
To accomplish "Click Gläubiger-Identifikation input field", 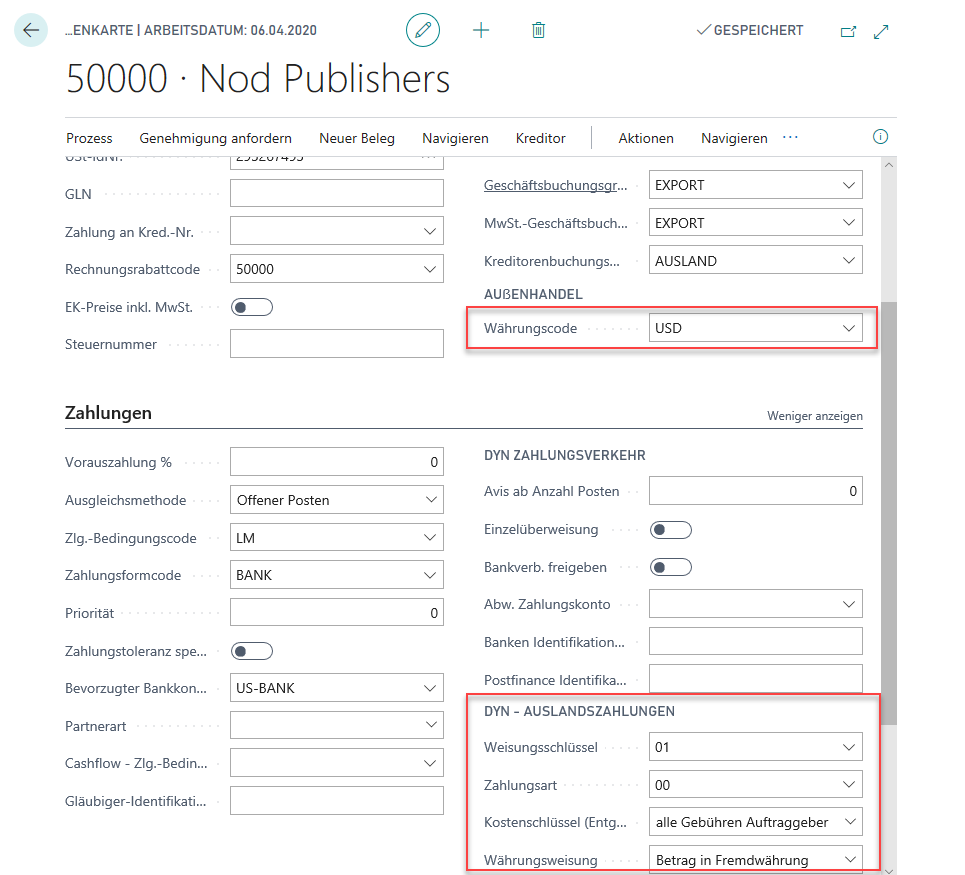I will click(x=337, y=801).
